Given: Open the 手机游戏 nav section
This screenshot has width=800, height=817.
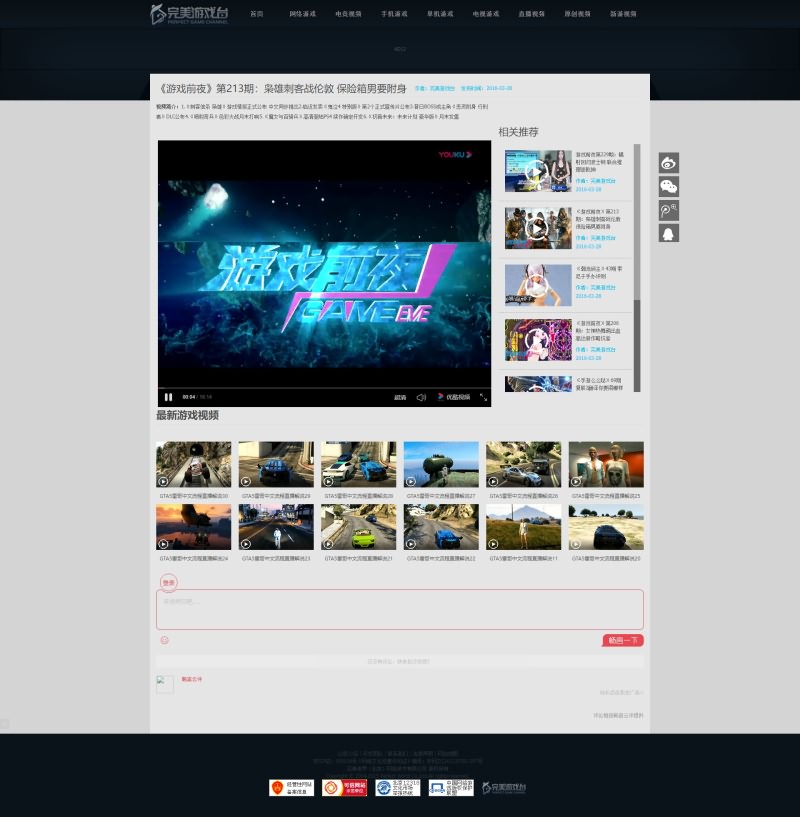Looking at the screenshot, I should point(394,14).
